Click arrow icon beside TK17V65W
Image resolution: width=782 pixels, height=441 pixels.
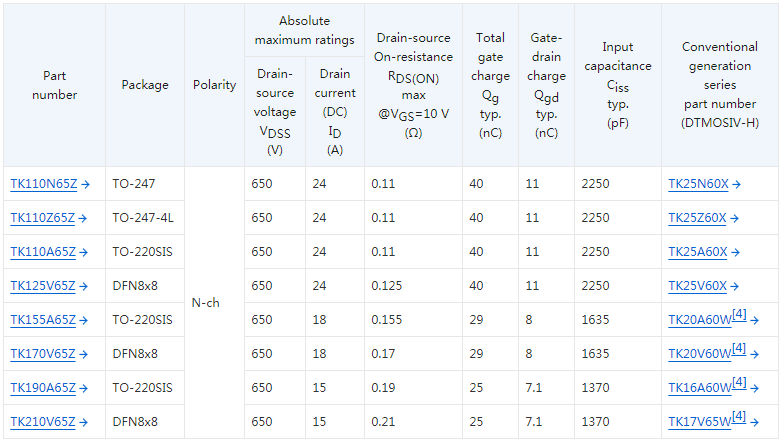(x=755, y=423)
